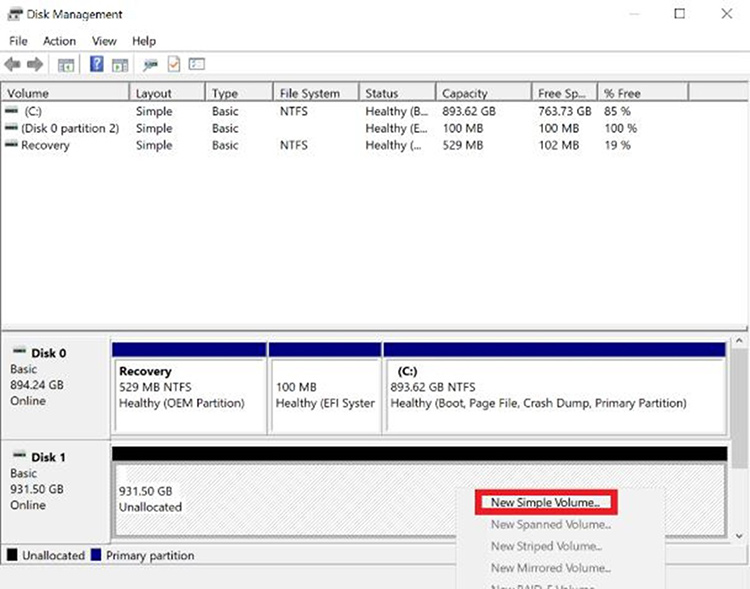Image resolution: width=750 pixels, height=589 pixels.
Task: Sort by the Type column header
Action: [239, 93]
